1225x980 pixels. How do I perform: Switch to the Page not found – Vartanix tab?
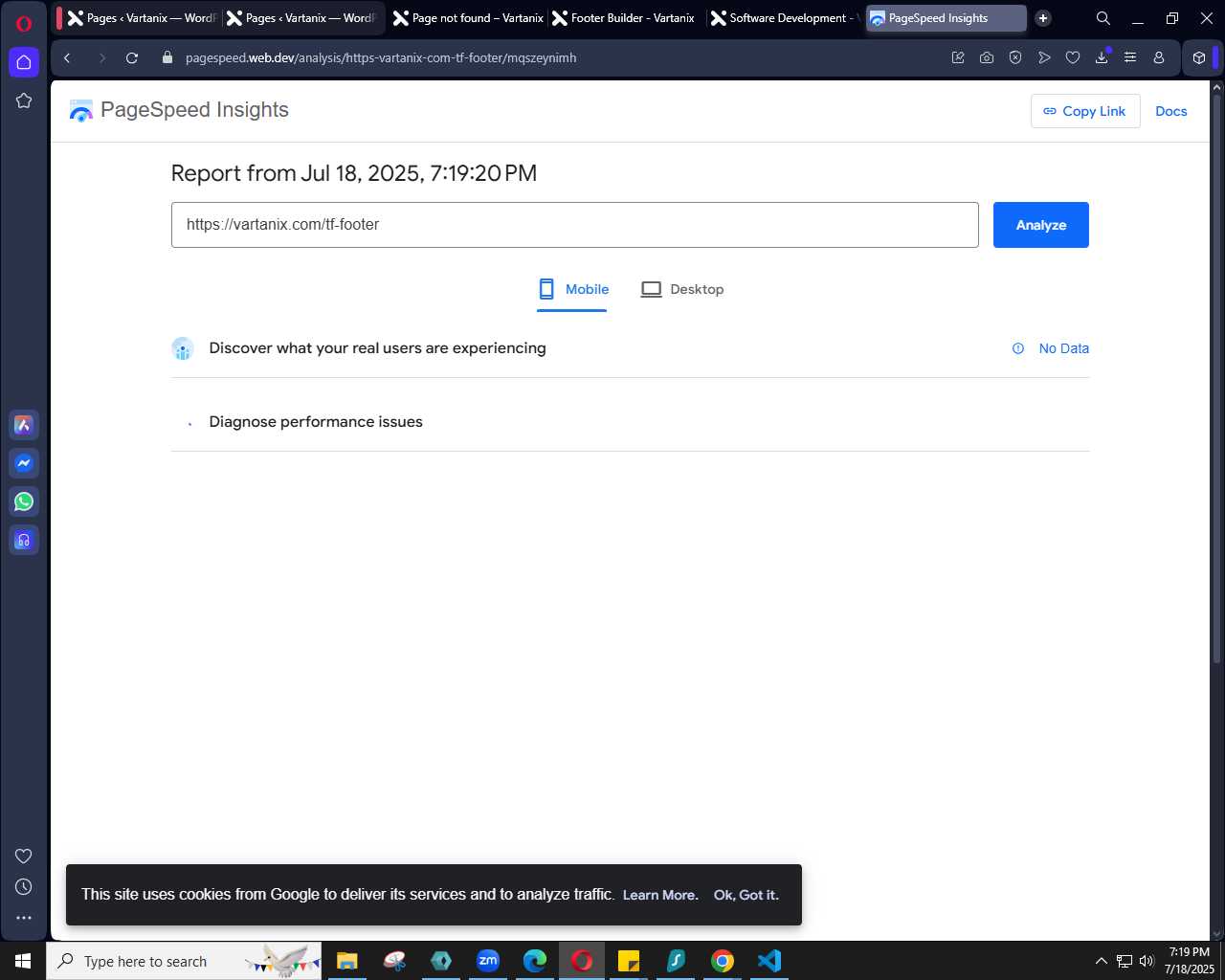pyautogui.click(x=468, y=18)
